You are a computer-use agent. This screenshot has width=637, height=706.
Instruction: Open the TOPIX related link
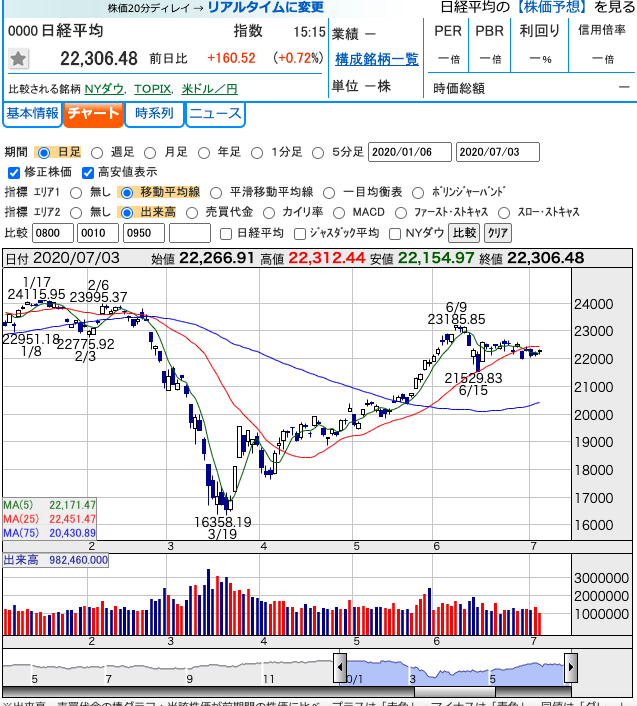tap(152, 89)
